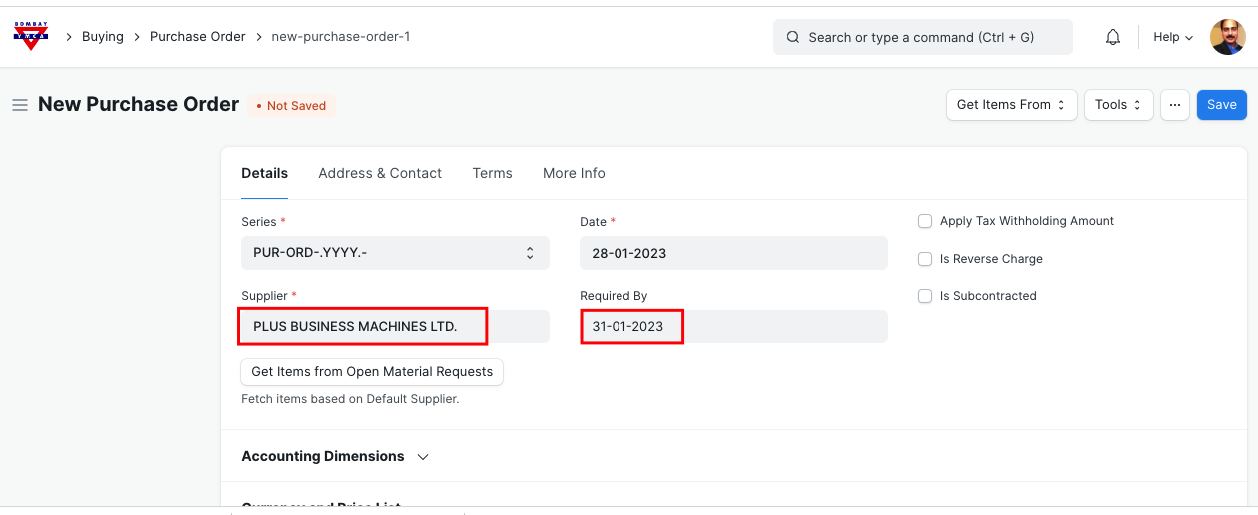Click the Required By date field

click(733, 327)
